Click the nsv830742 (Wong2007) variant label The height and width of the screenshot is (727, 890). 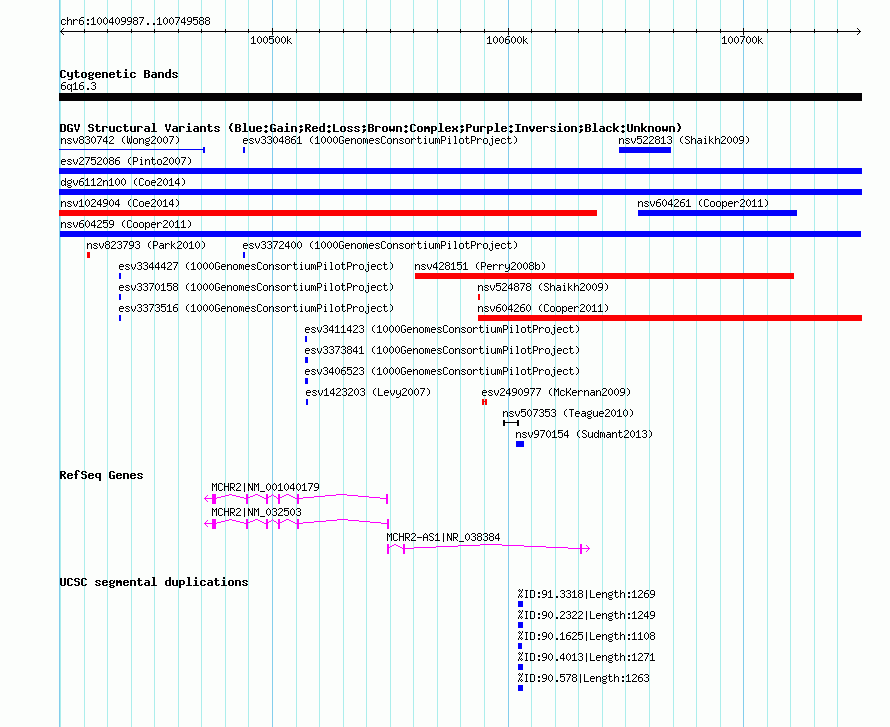pos(120,140)
